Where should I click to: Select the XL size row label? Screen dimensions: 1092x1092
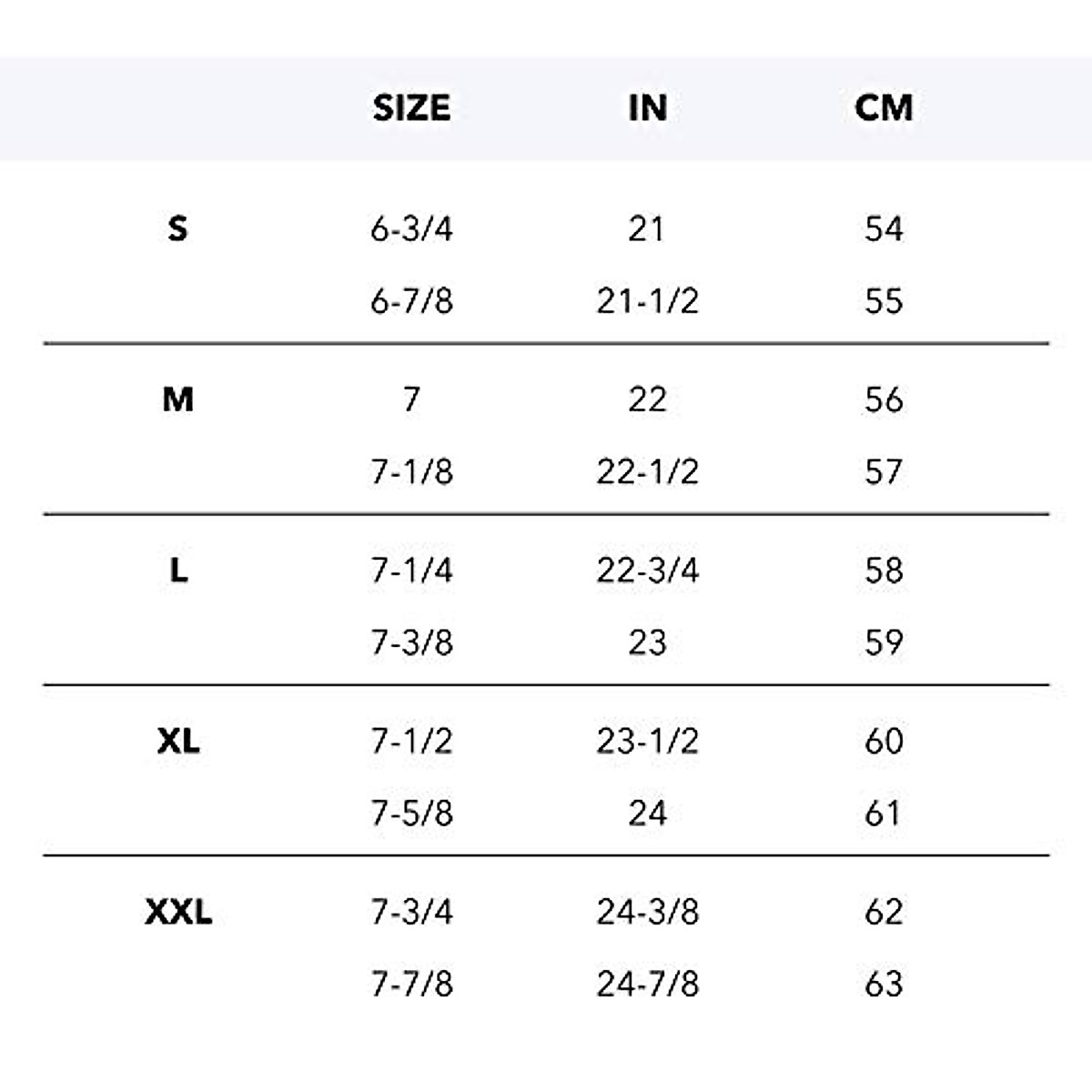pyautogui.click(x=178, y=742)
